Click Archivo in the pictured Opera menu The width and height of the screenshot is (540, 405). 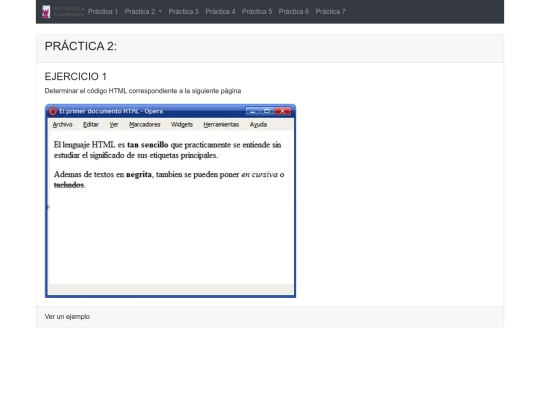point(62,125)
